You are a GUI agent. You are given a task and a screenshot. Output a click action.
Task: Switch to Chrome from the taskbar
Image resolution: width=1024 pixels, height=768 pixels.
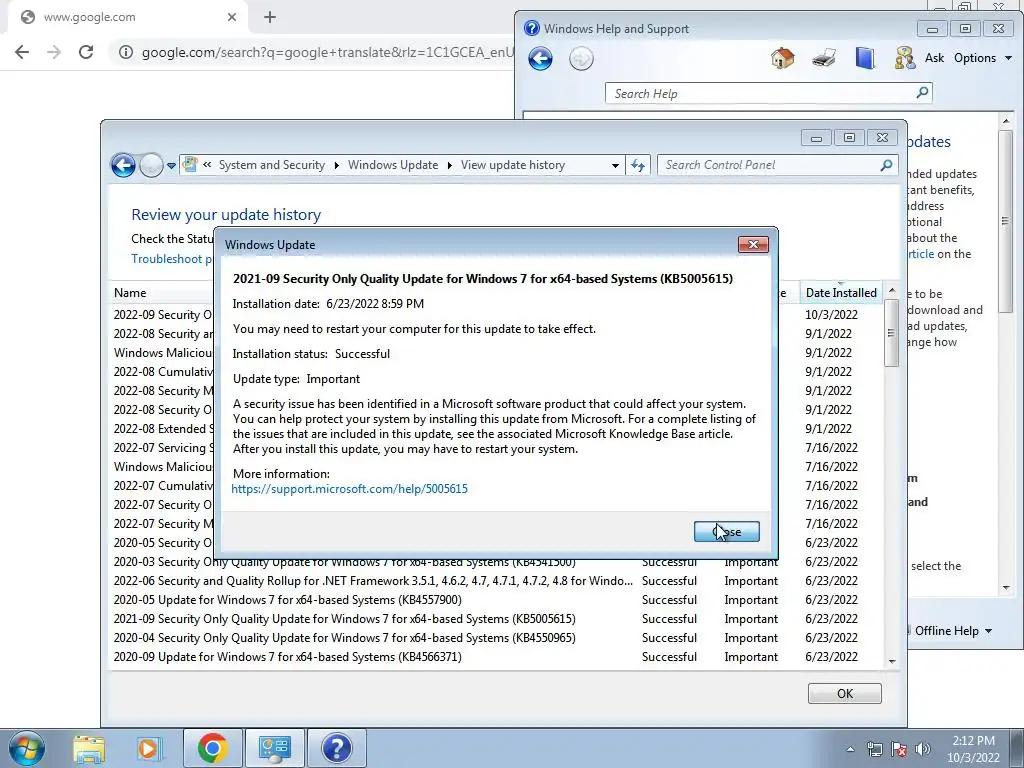pyautogui.click(x=212, y=748)
